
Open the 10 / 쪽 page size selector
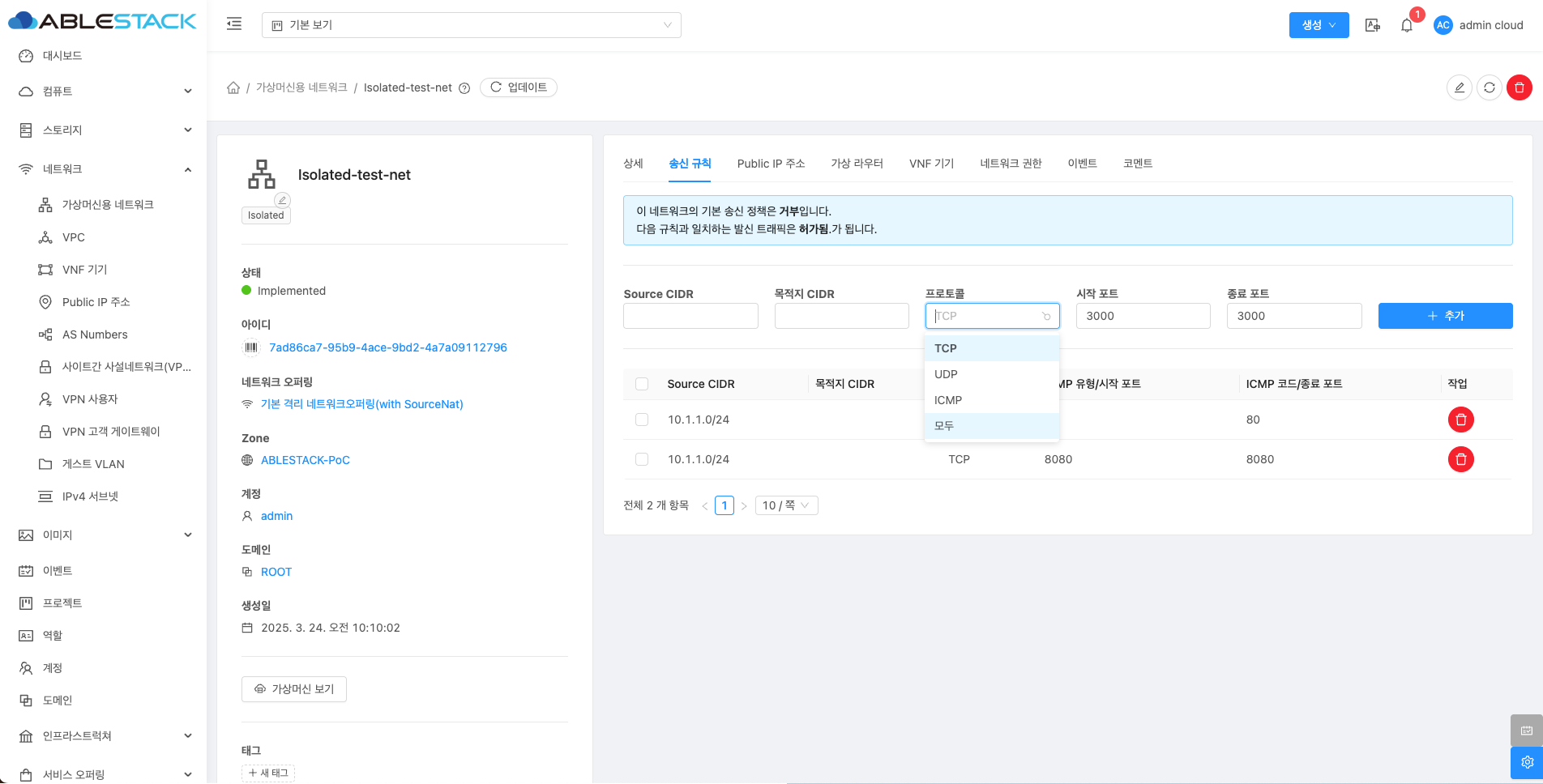(785, 505)
